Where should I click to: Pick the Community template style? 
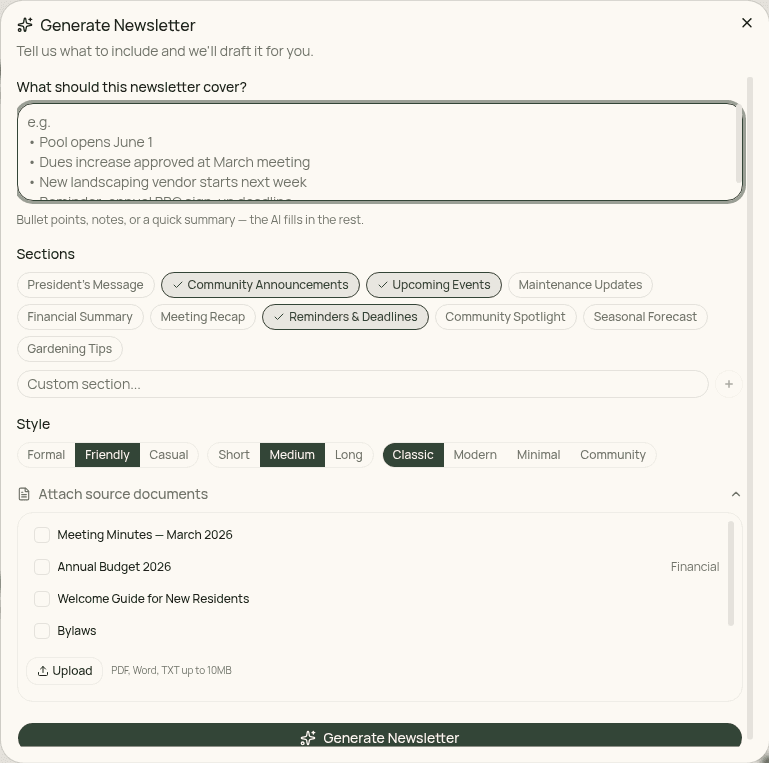[x=613, y=455]
